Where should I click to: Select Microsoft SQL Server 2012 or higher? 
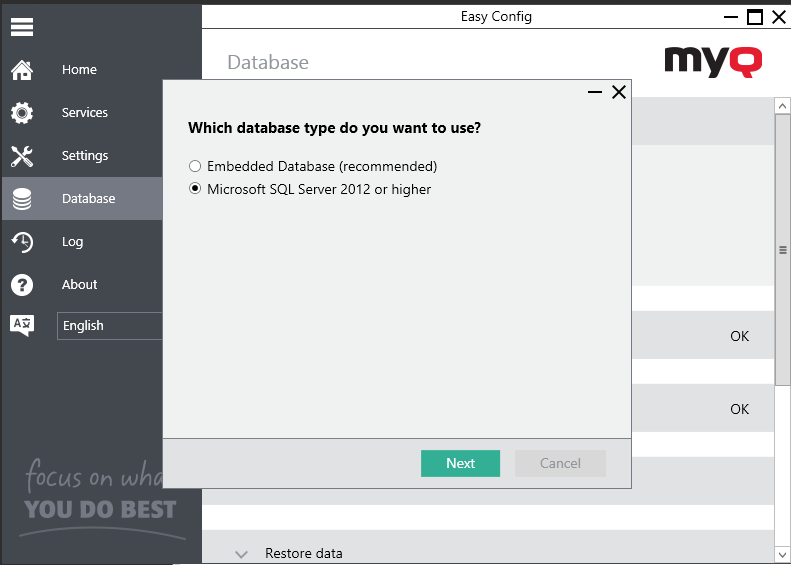pyautogui.click(x=196, y=189)
